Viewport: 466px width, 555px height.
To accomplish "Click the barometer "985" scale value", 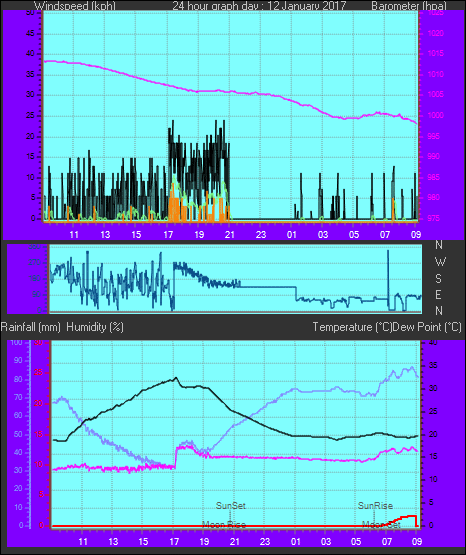I will [x=434, y=177].
